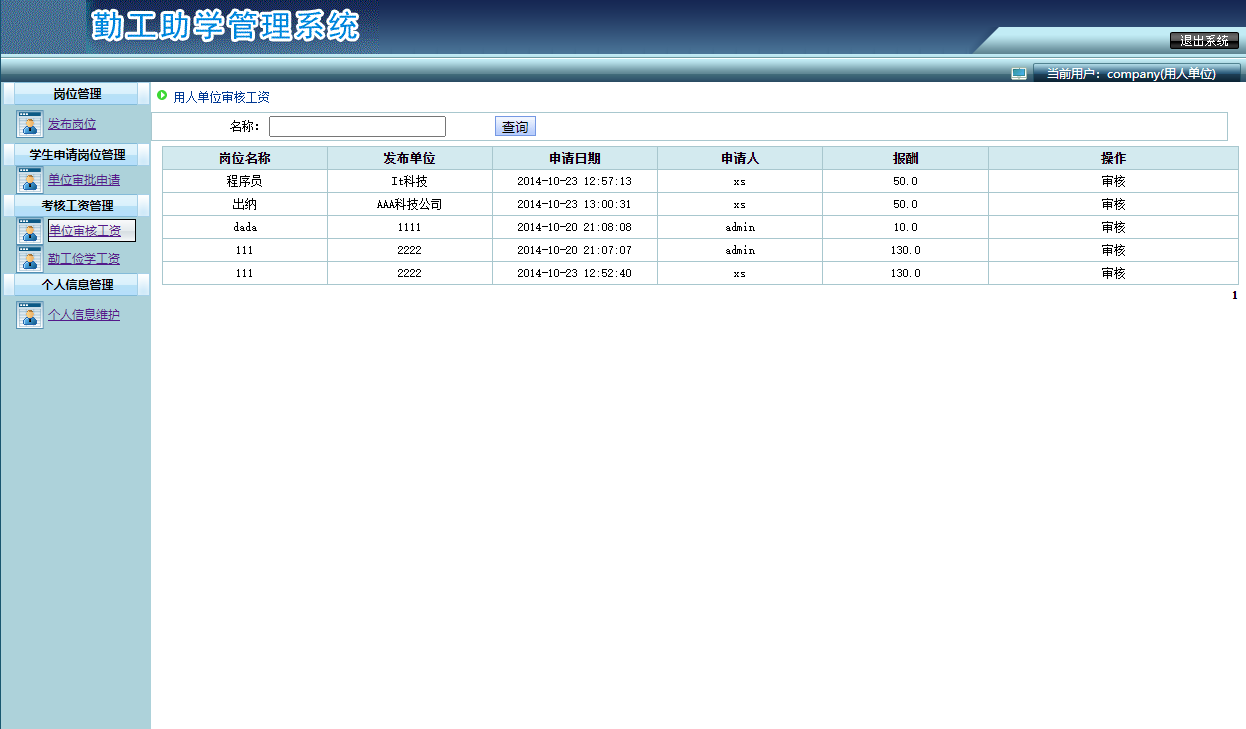Image resolution: width=1246 pixels, height=729 pixels.
Task: Click the avatar icon beside 单位审核工资
Action: click(x=28, y=230)
